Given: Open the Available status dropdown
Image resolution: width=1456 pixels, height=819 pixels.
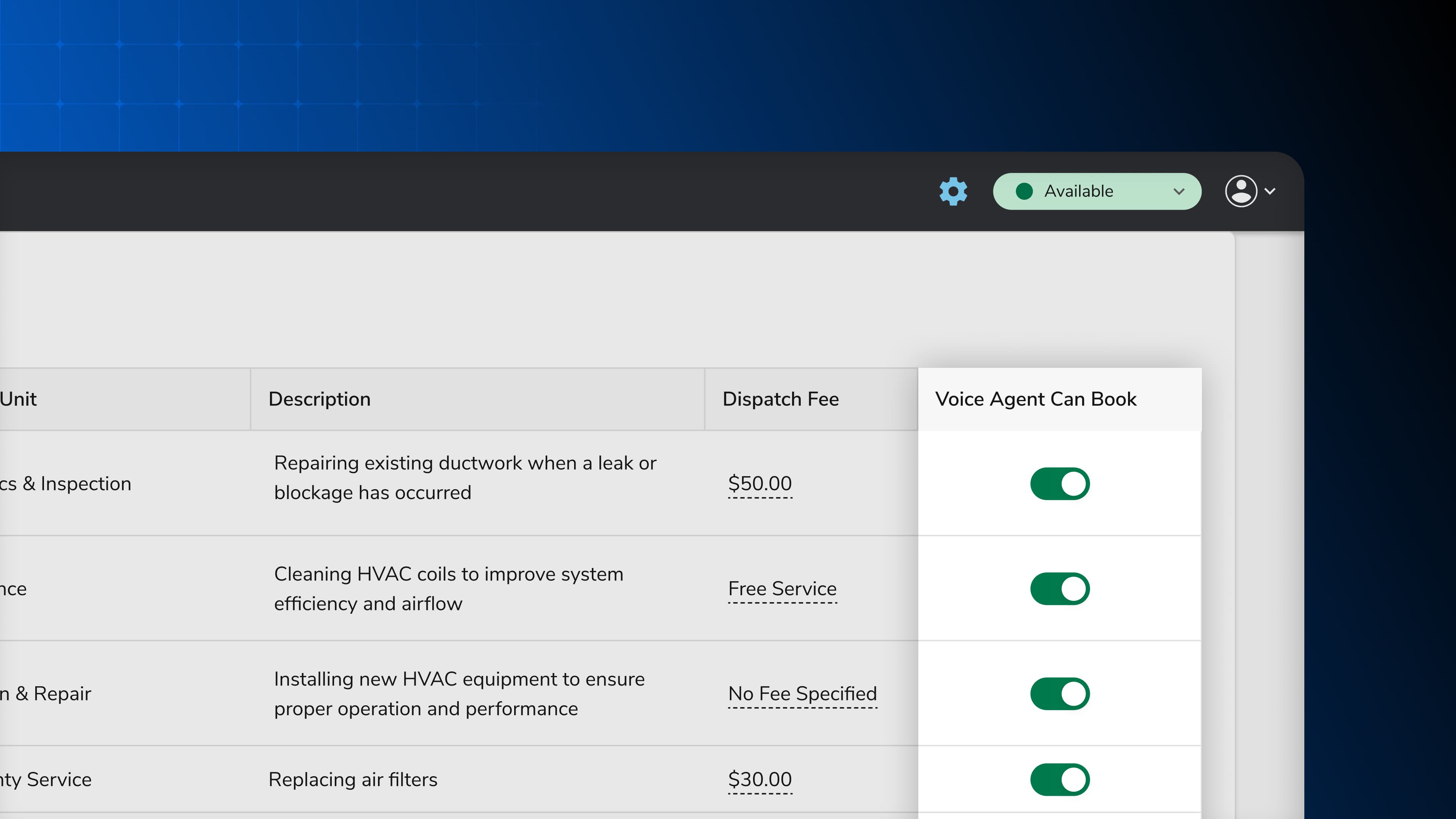Looking at the screenshot, I should (x=1096, y=191).
